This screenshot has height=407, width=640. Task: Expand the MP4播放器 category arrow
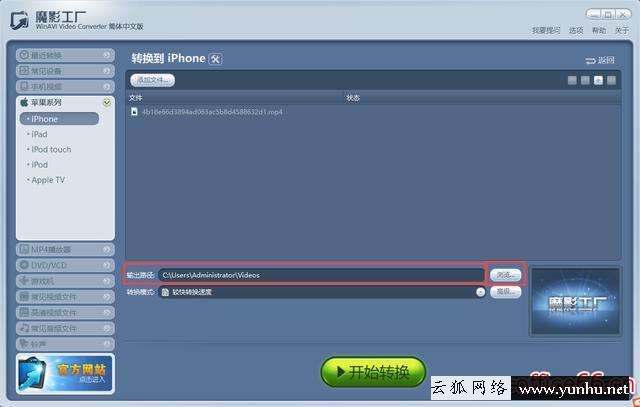[107, 249]
